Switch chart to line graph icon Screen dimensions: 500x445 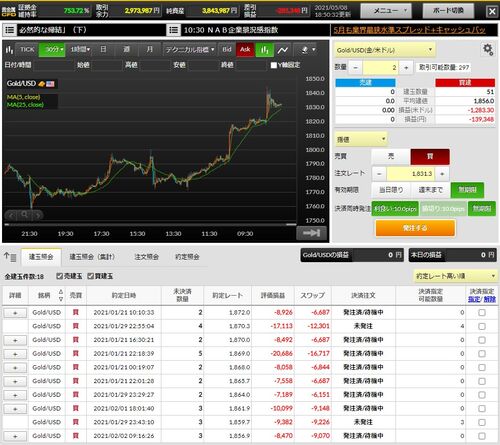coord(283,50)
